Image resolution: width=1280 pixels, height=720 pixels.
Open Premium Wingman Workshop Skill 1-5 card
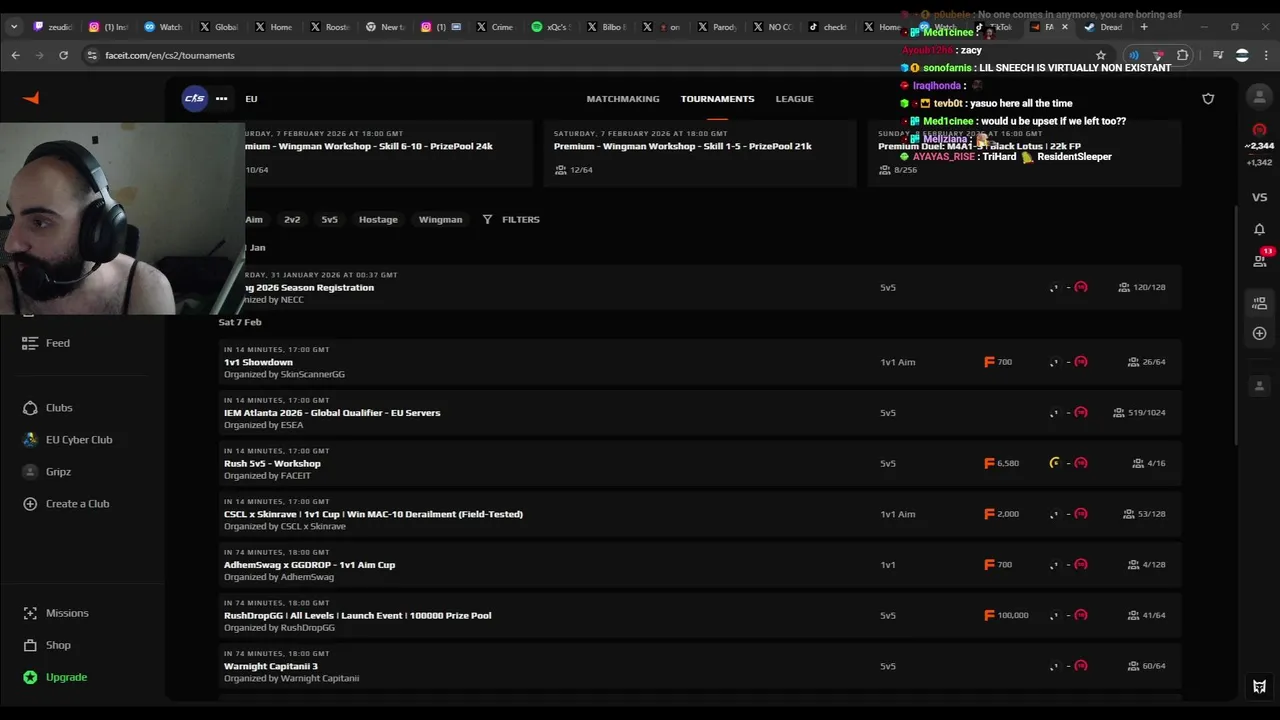click(x=699, y=153)
